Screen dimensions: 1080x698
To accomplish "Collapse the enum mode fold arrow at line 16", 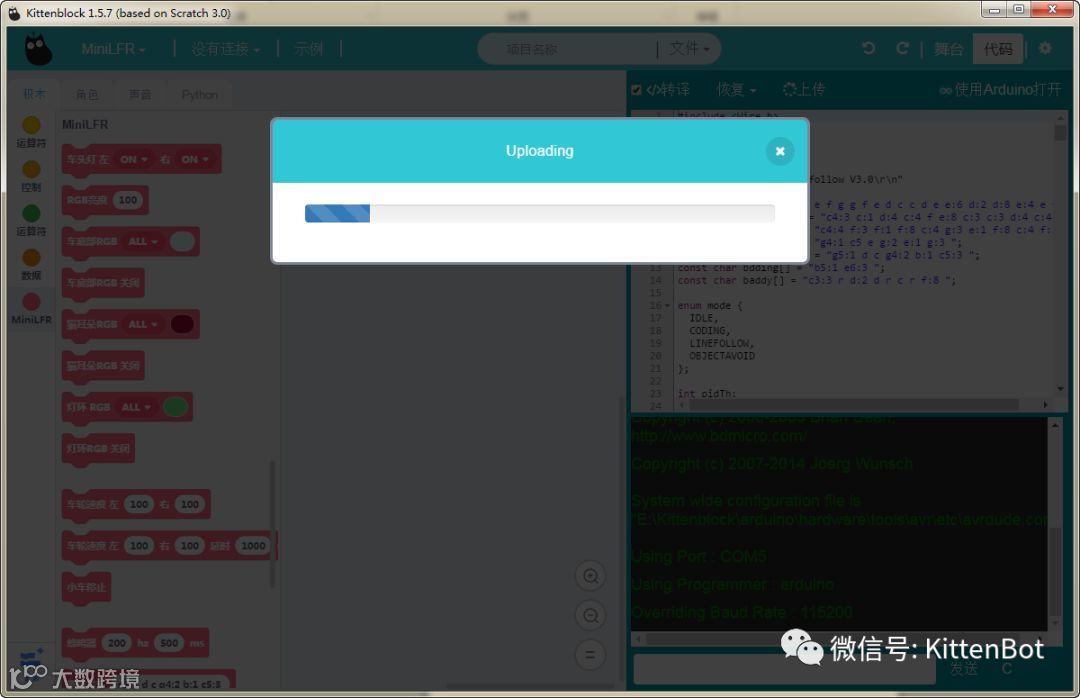I will tap(667, 306).
